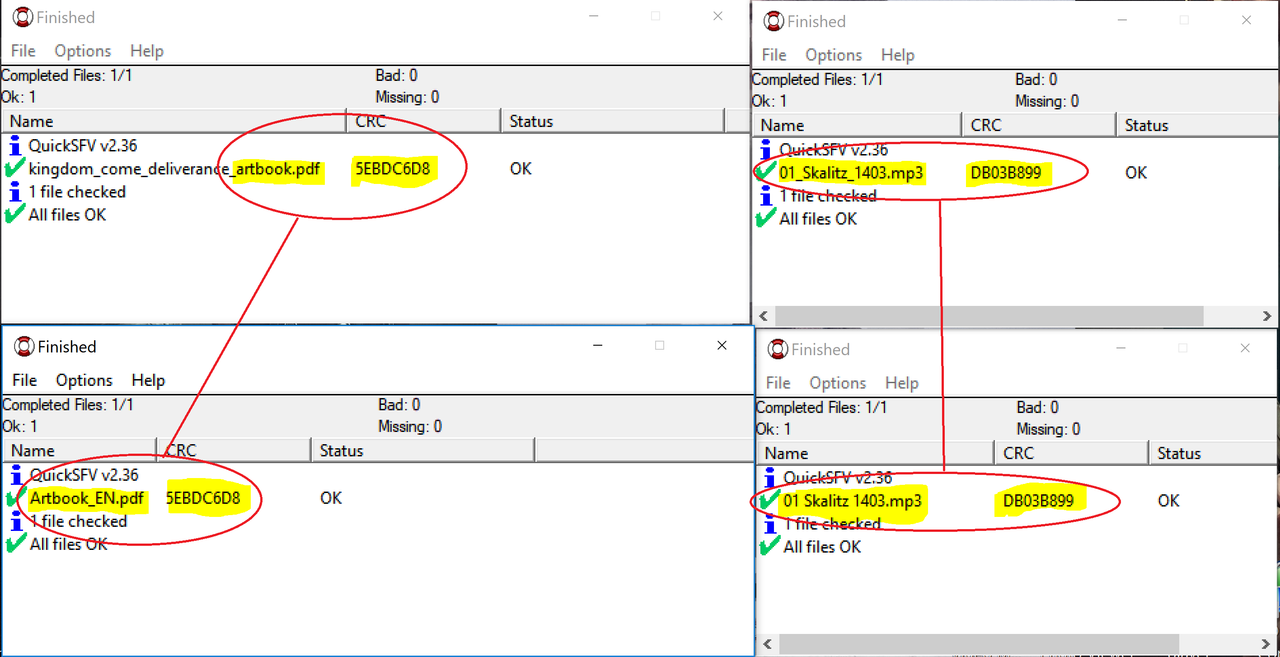Click the title bar icon of the '01 Skalitz 1403.mp3' window
This screenshot has width=1280, height=657.
coord(777,349)
